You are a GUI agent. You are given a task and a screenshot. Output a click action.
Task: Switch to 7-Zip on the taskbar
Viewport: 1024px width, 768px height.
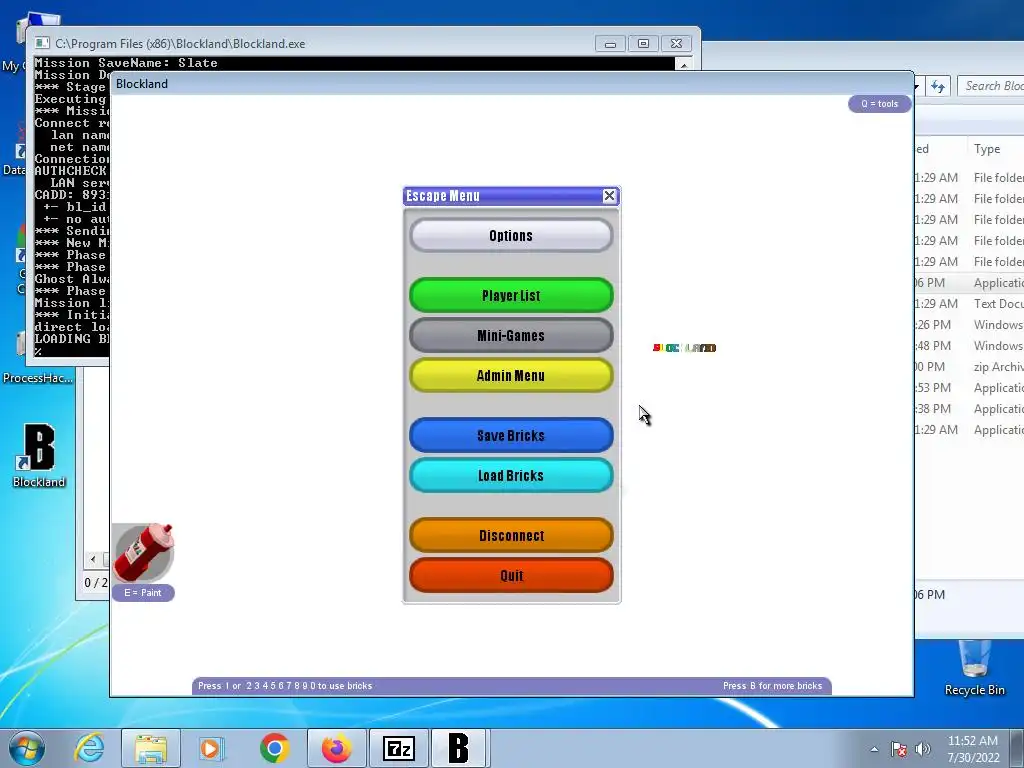point(398,748)
